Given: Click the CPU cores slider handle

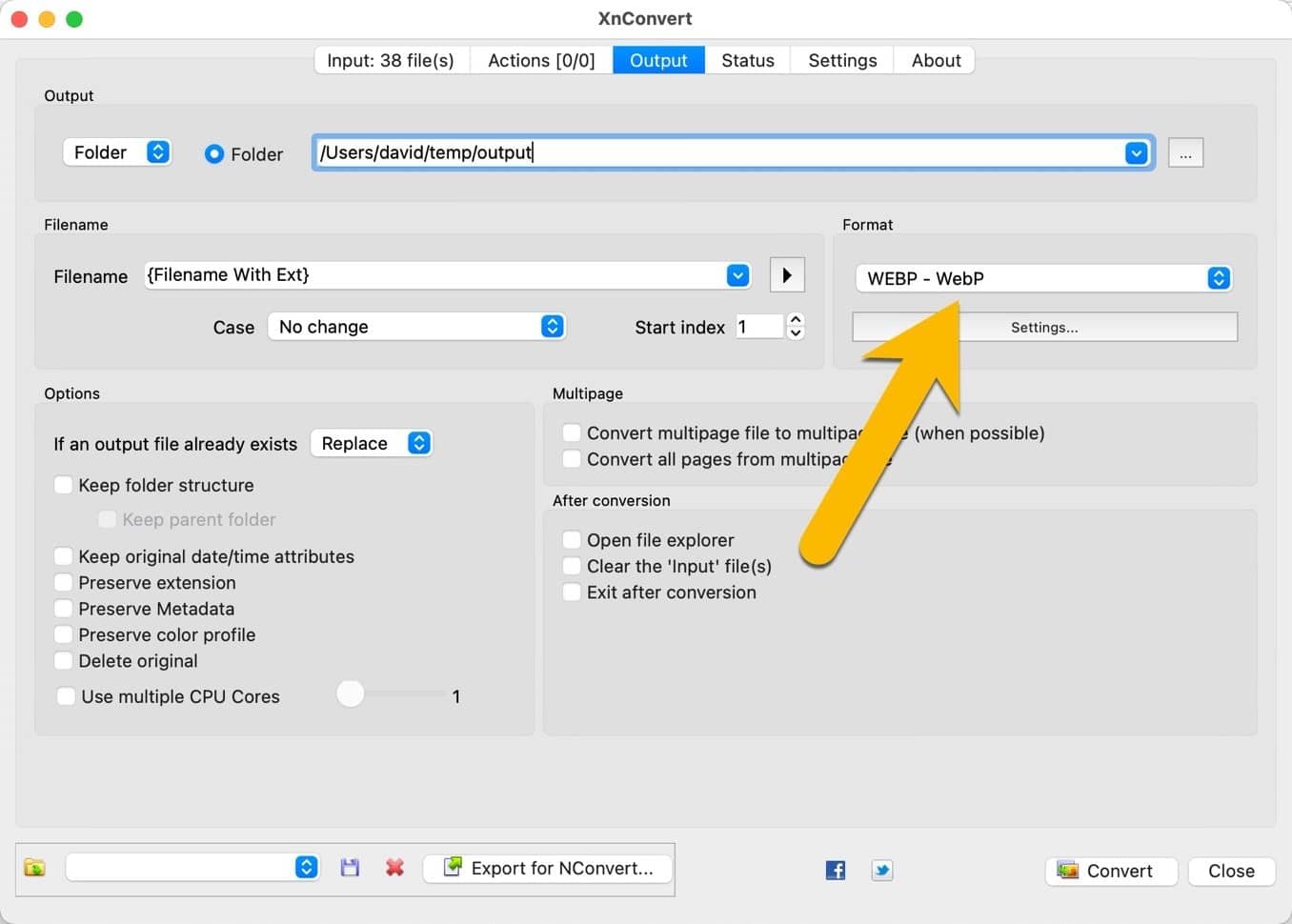Looking at the screenshot, I should [351, 693].
